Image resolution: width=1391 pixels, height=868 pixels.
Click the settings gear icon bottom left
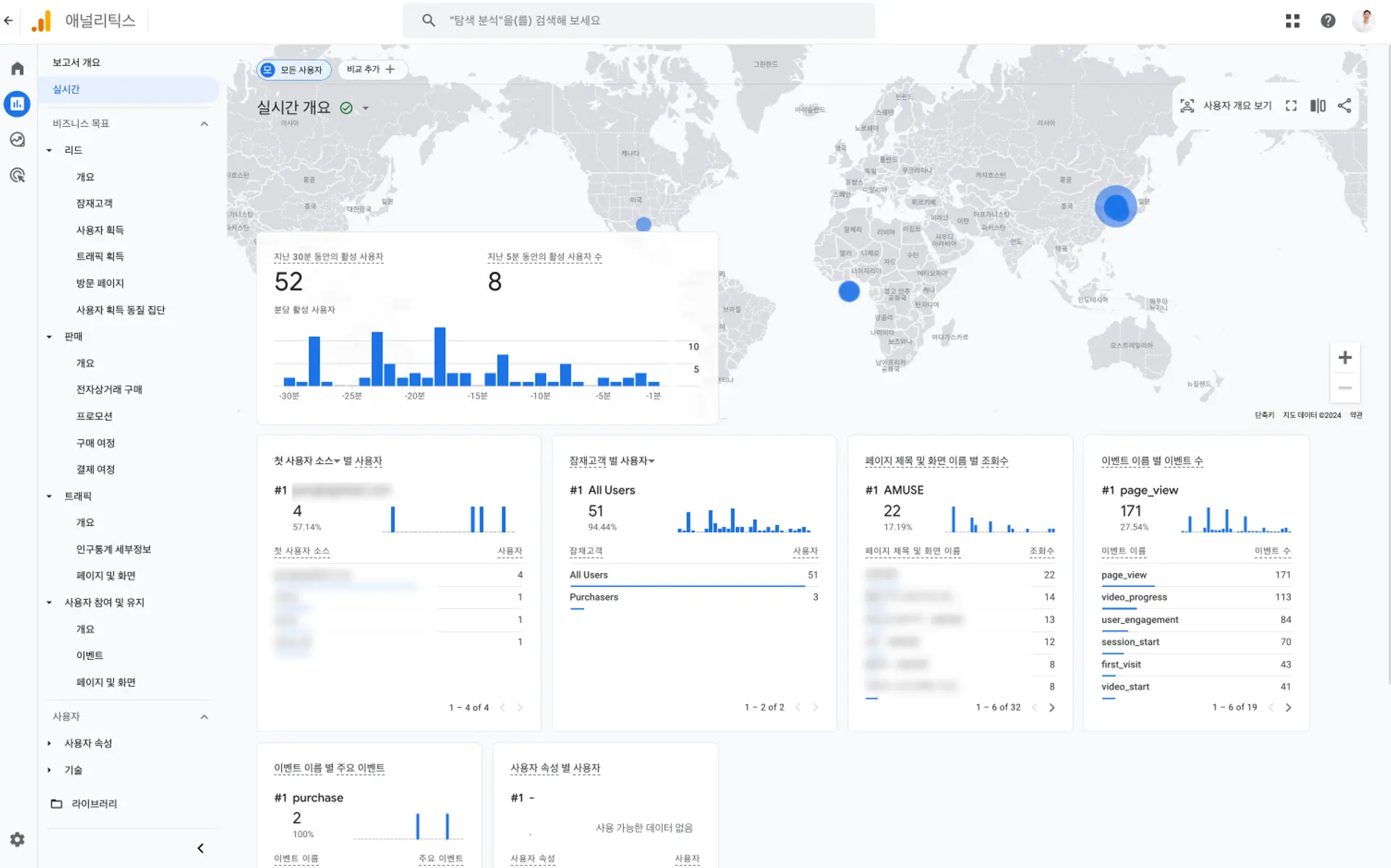pyautogui.click(x=18, y=840)
